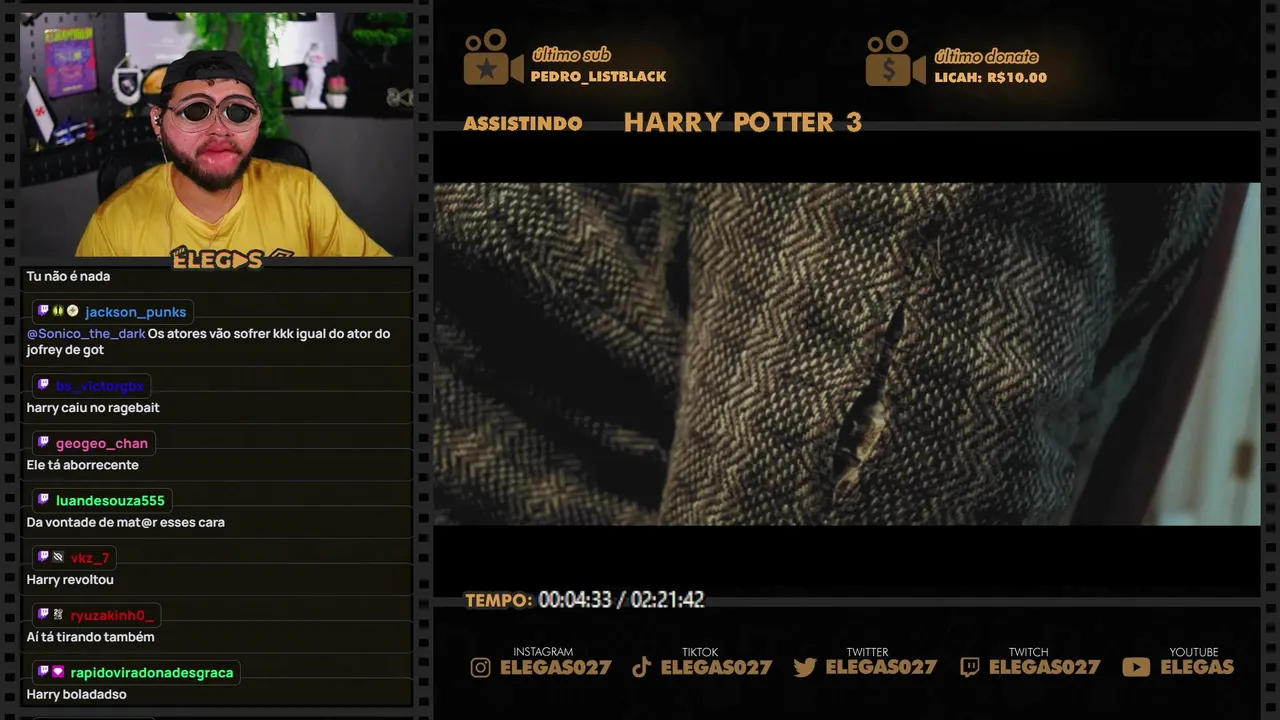Screen dimensions: 1280x720
Task: Open the Twitter bird icon in footer
Action: coord(805,667)
